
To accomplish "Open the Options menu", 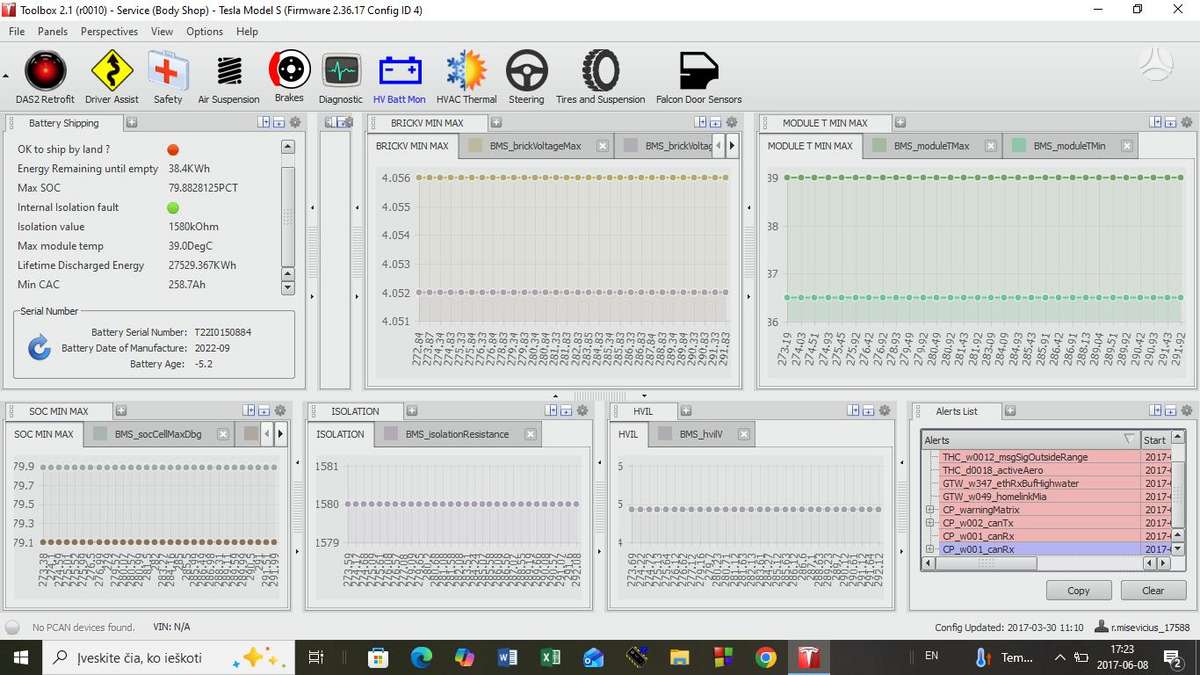I will 204,31.
